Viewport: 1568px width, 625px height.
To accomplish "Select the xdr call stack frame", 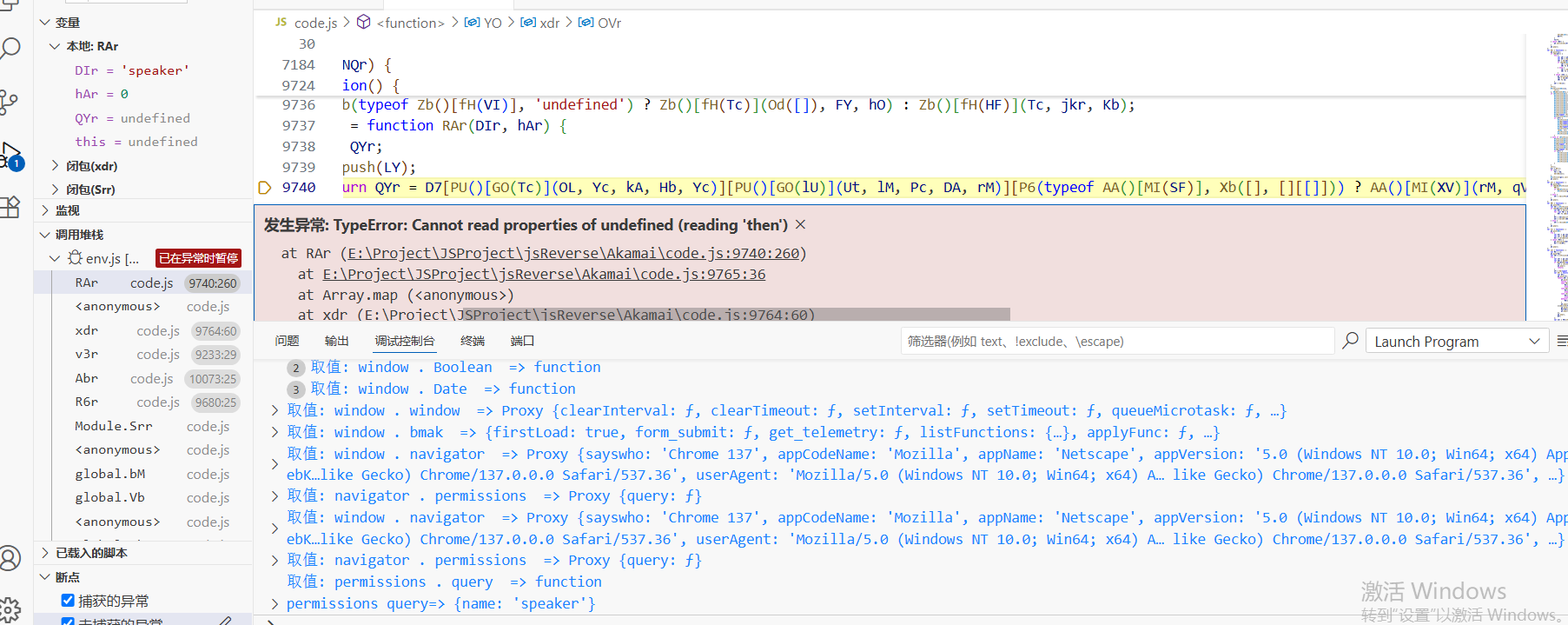I will (87, 331).
